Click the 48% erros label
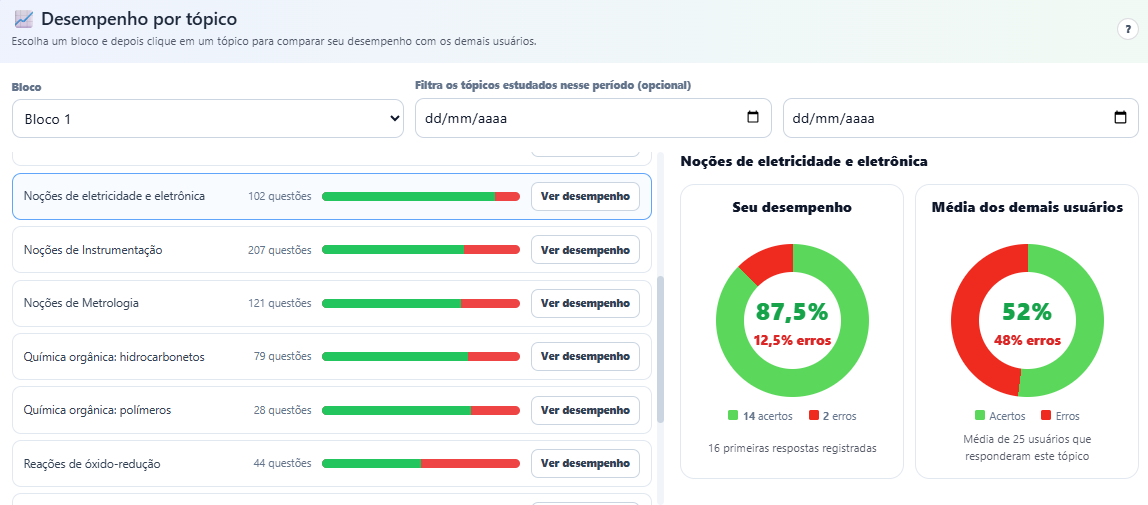This screenshot has height=505, width=1148. click(1027, 340)
